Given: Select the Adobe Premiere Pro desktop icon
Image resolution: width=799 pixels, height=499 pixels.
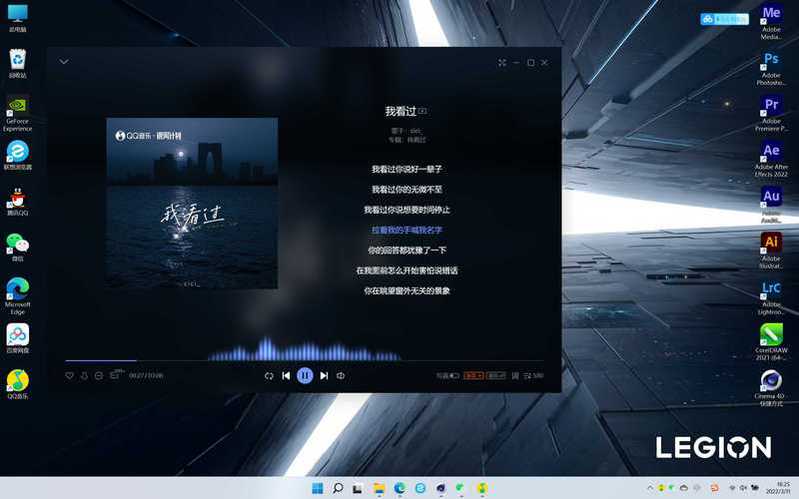Looking at the screenshot, I should coord(771,113).
